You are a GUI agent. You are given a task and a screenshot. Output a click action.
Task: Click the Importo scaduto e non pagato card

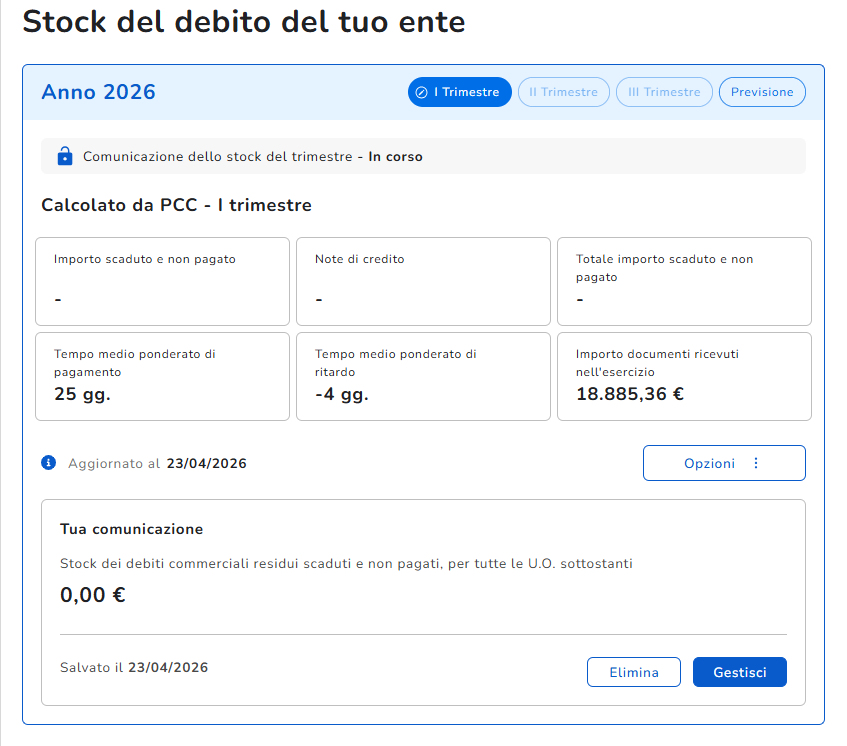coord(163,281)
